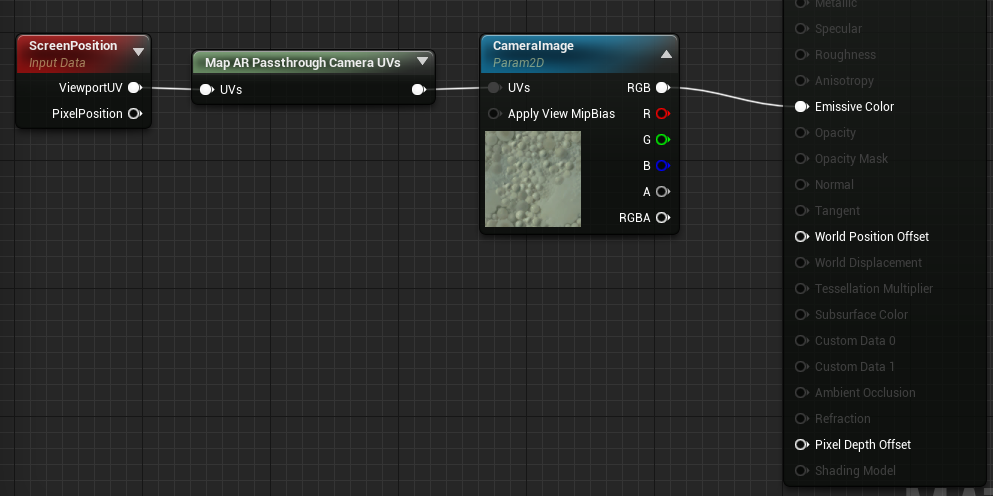This screenshot has width=993, height=496.
Task: Expand the ScreenPosition node dropdown arrow
Action: coord(138,52)
